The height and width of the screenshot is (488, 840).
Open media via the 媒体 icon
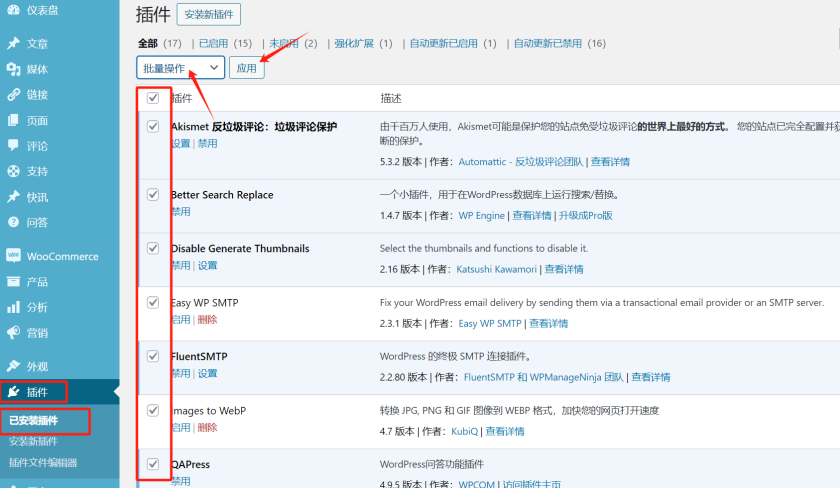(x=13, y=69)
